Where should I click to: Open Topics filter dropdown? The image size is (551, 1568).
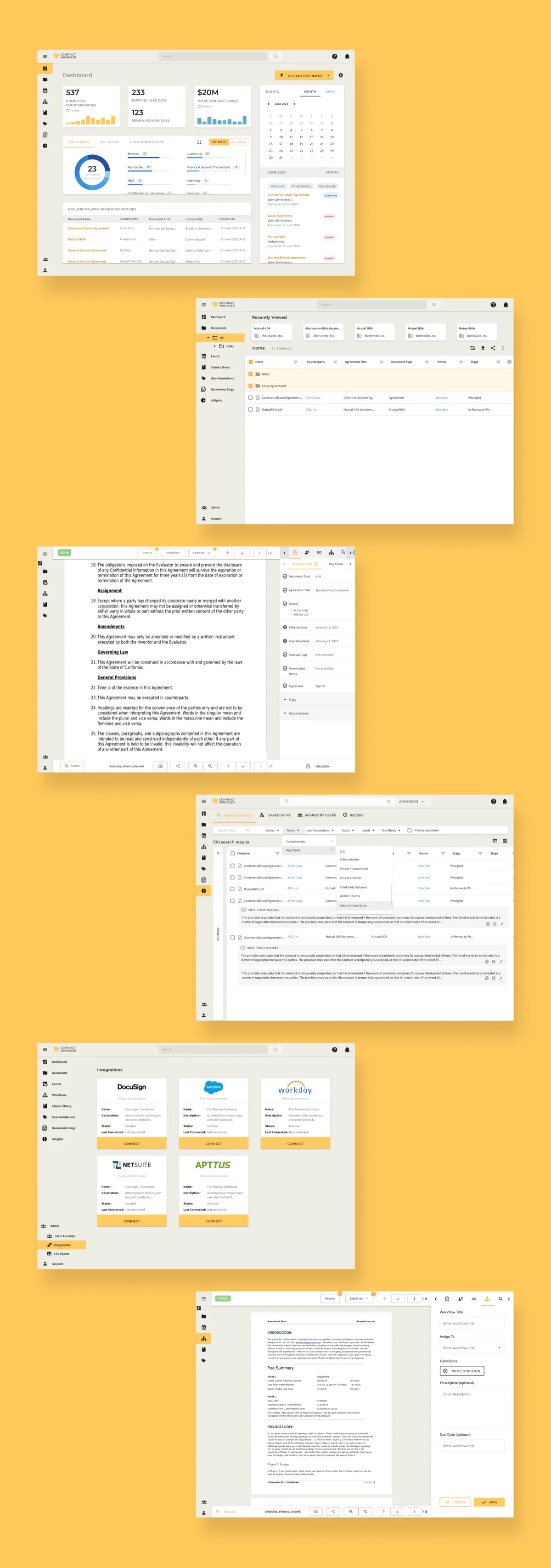347,830
